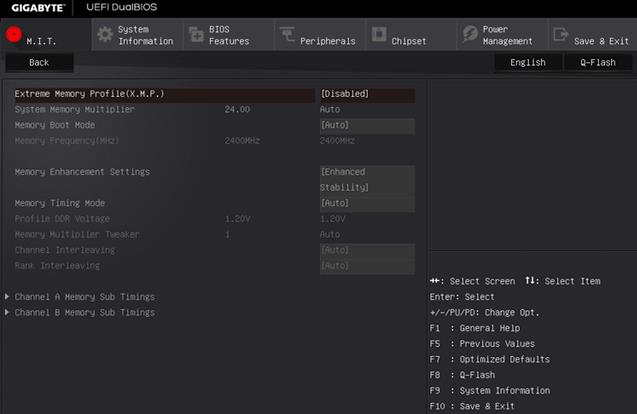The width and height of the screenshot is (637, 414).
Task: Open Channel B Memory Sub Timings submenu
Action: point(84,312)
